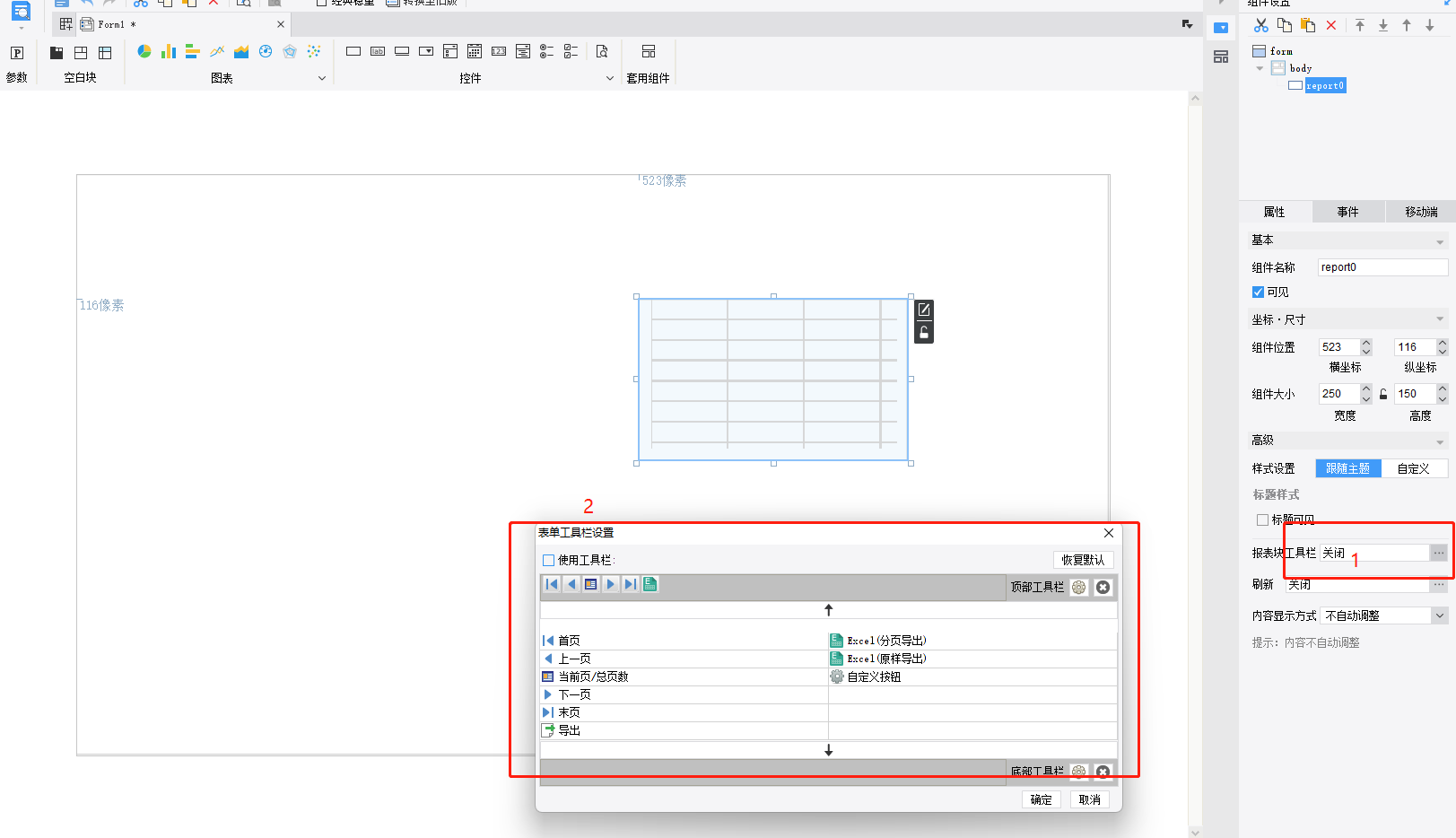Image resolution: width=1456 pixels, height=838 pixels.
Task: Add the label widget with lab icon
Action: [x=378, y=51]
